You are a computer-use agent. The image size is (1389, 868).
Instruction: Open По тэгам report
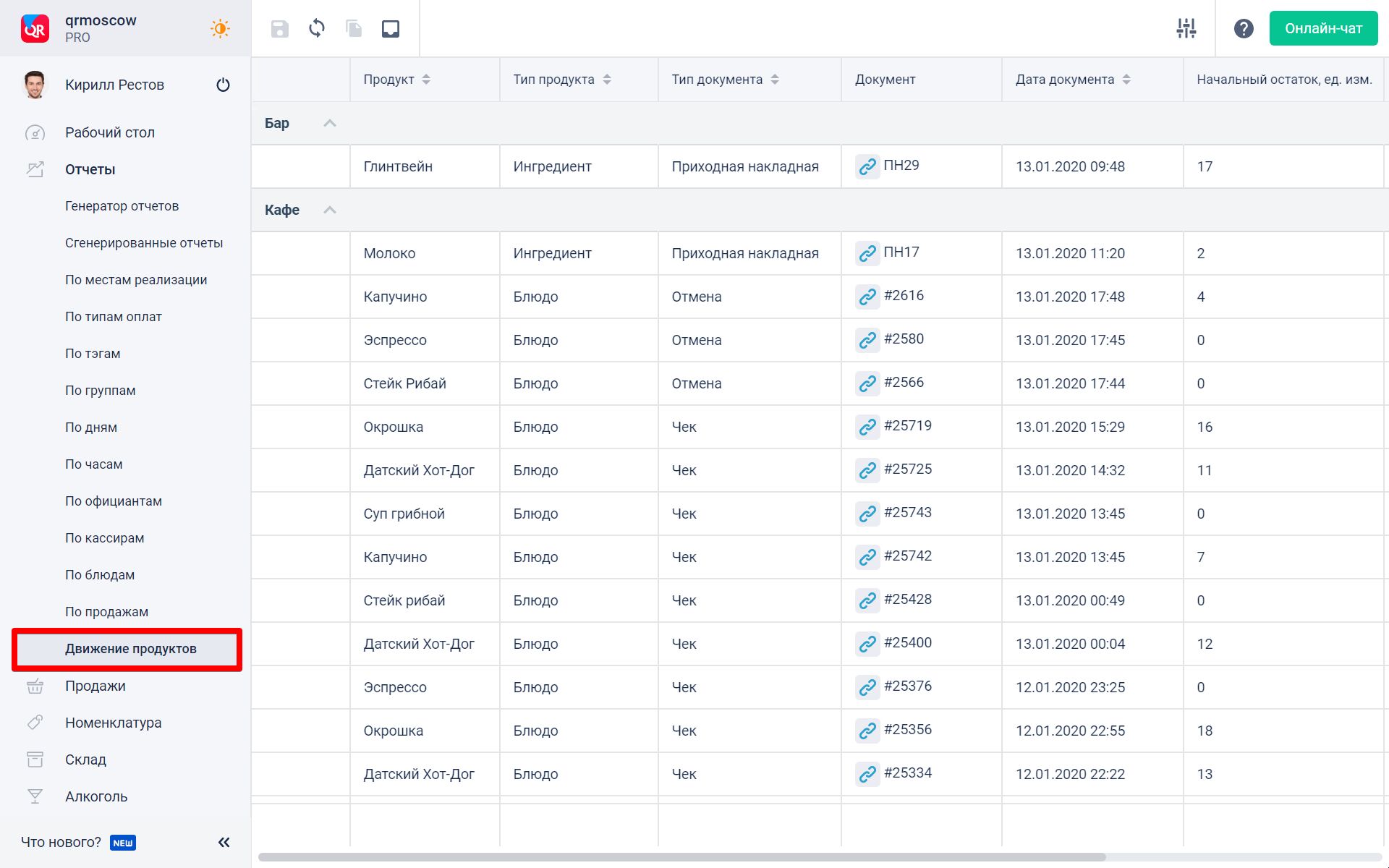(93, 354)
